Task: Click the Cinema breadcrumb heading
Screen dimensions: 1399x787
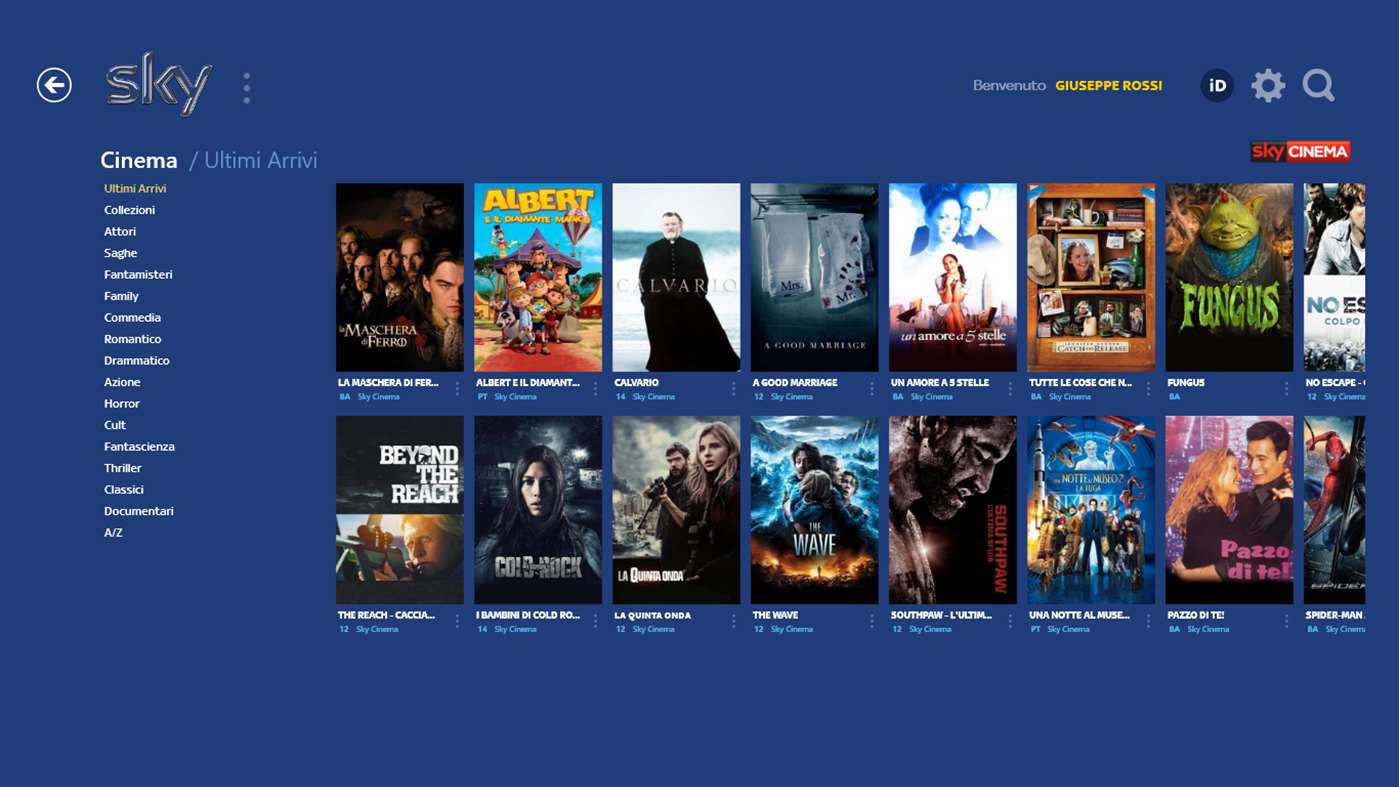Action: click(139, 160)
